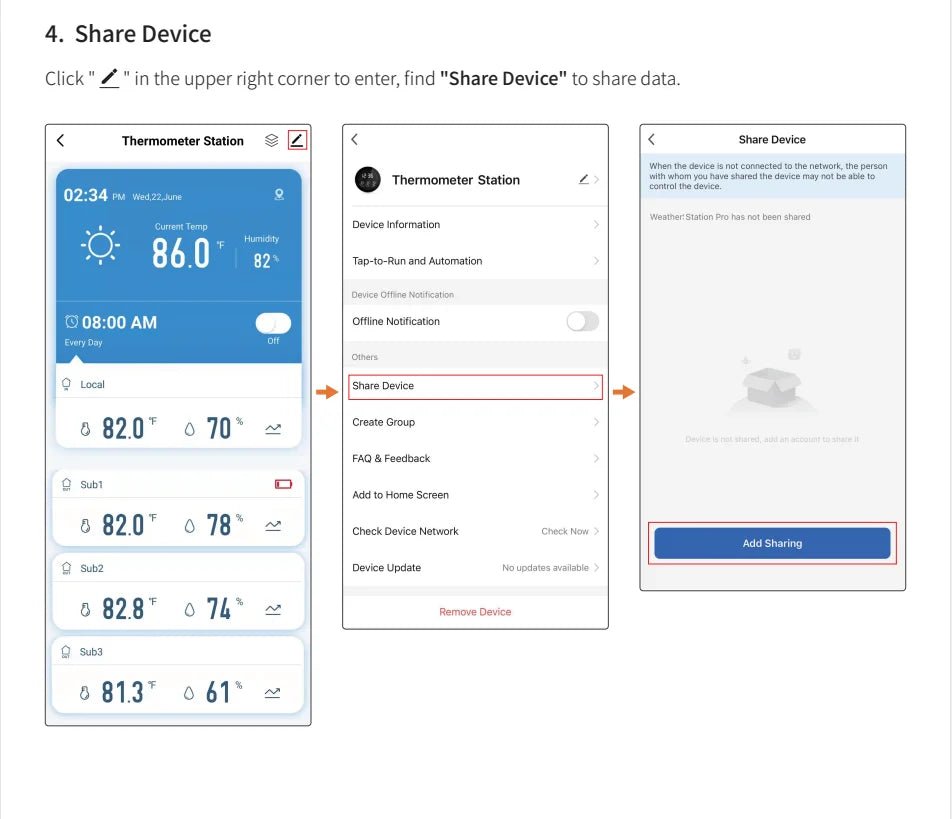The image size is (952, 819).
Task: Go back from the Thermometer Station screen
Action: (61, 141)
